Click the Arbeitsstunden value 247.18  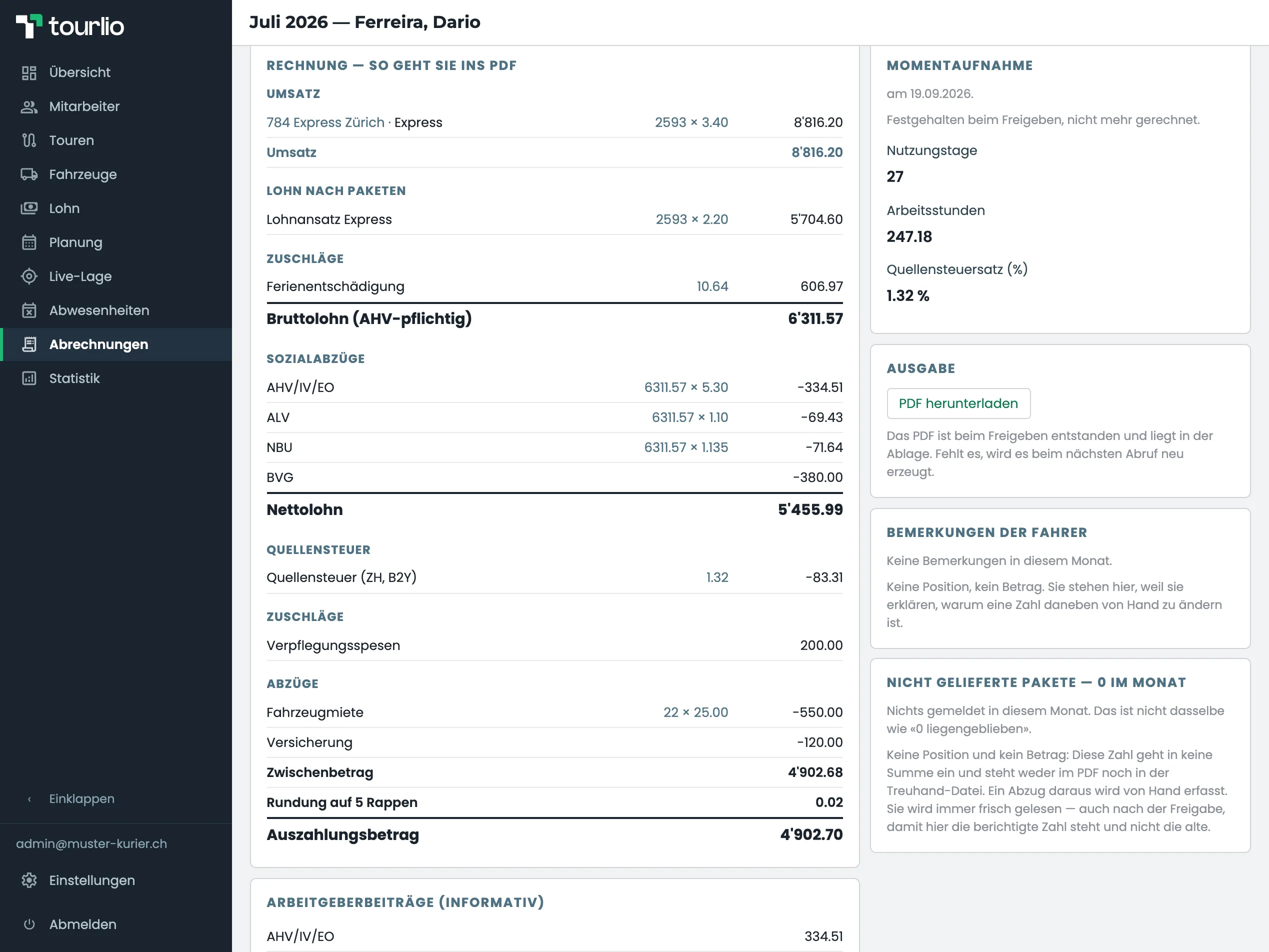pos(908,236)
